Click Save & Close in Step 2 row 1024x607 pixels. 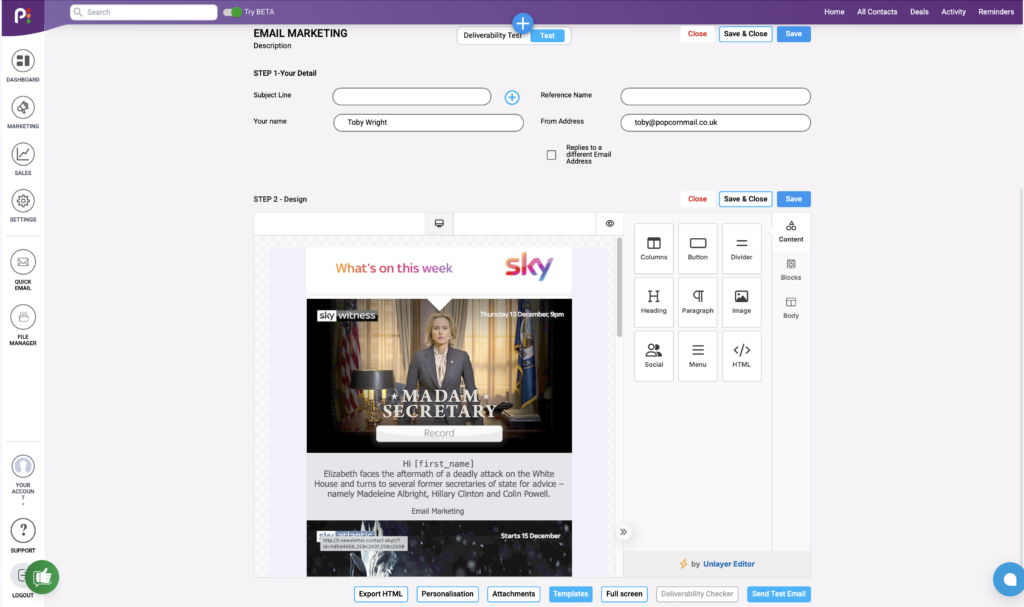745,199
